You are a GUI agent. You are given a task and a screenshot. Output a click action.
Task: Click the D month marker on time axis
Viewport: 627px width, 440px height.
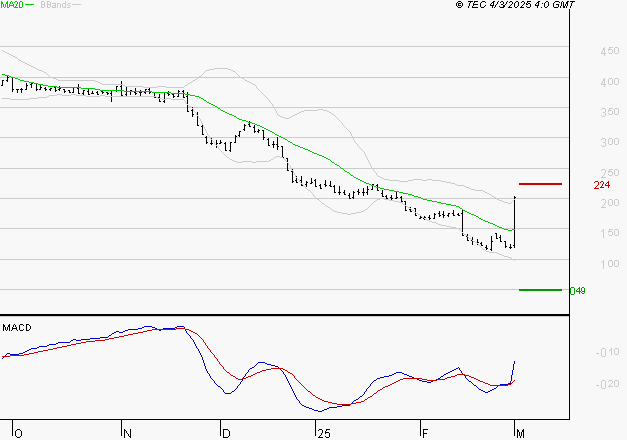(x=226, y=434)
